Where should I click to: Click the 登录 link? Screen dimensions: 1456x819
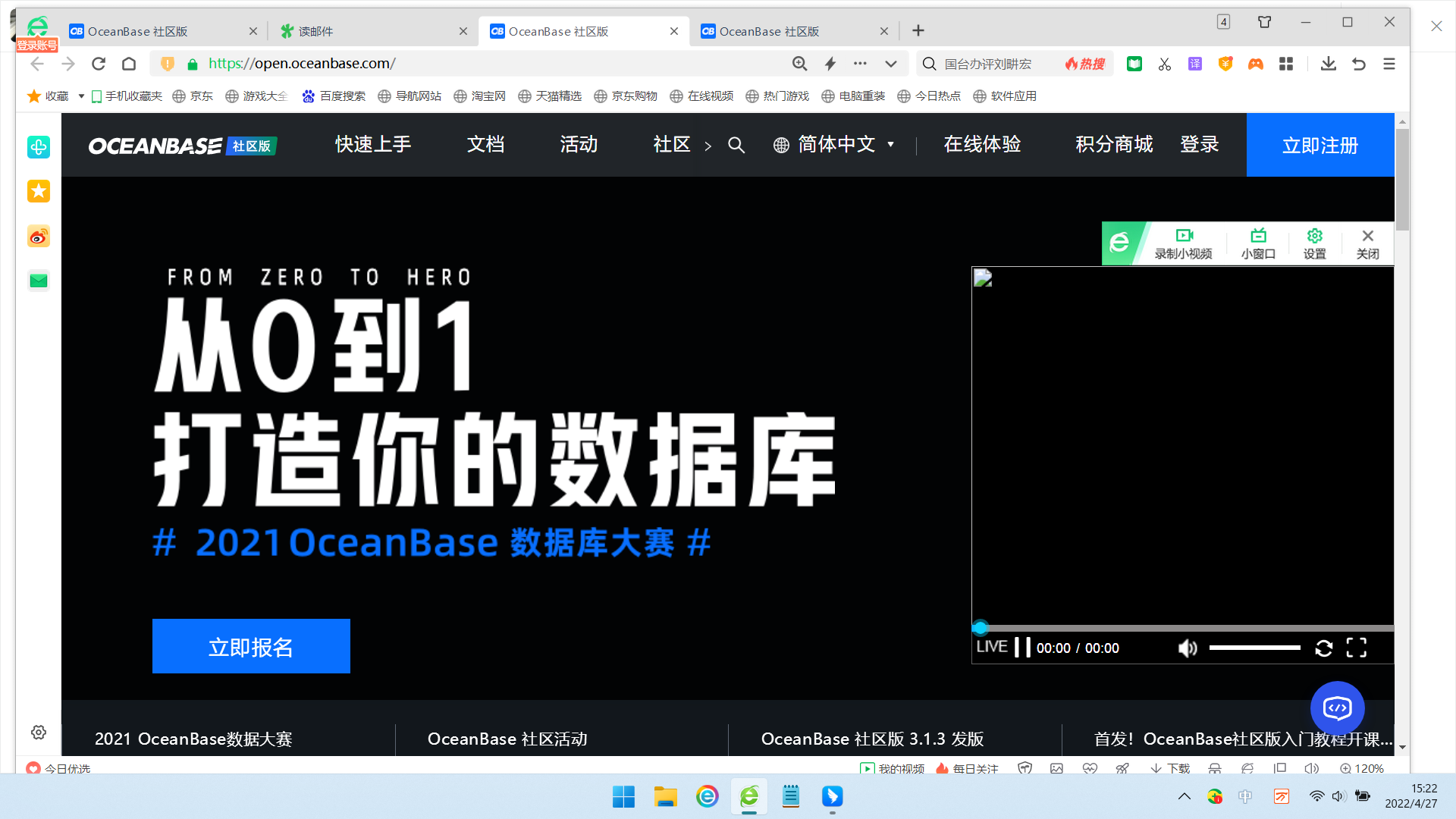1199,144
